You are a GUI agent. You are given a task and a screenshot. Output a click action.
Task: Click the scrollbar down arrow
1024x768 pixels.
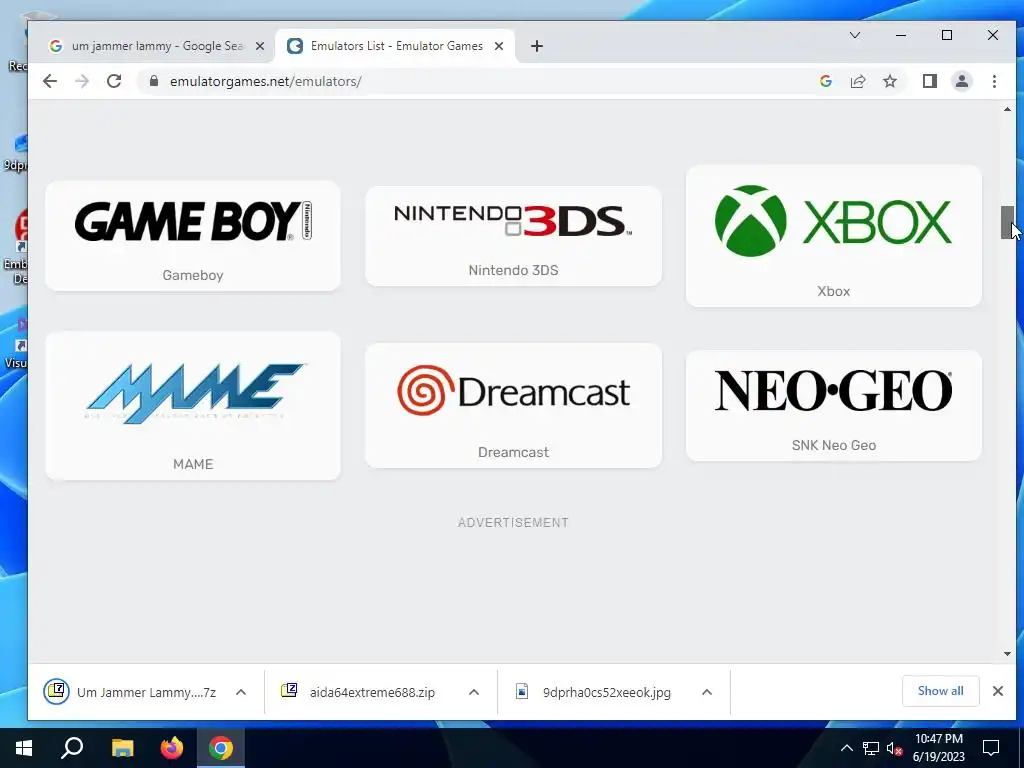click(x=1007, y=654)
